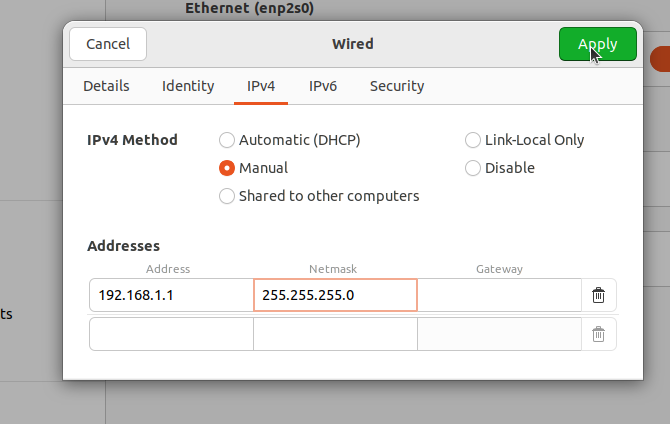Open the Identity tab
This screenshot has height=424, width=670.
188,86
